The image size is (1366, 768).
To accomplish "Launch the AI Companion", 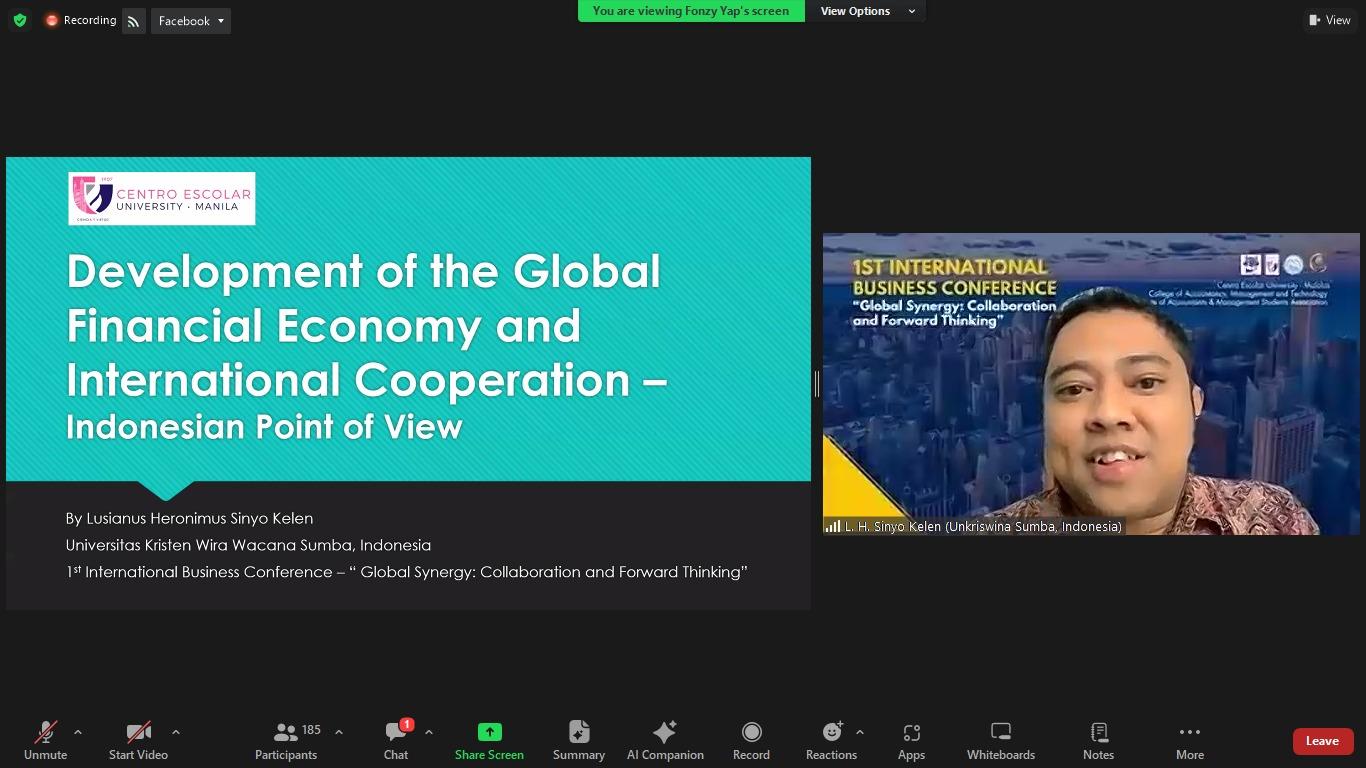I will pos(665,741).
